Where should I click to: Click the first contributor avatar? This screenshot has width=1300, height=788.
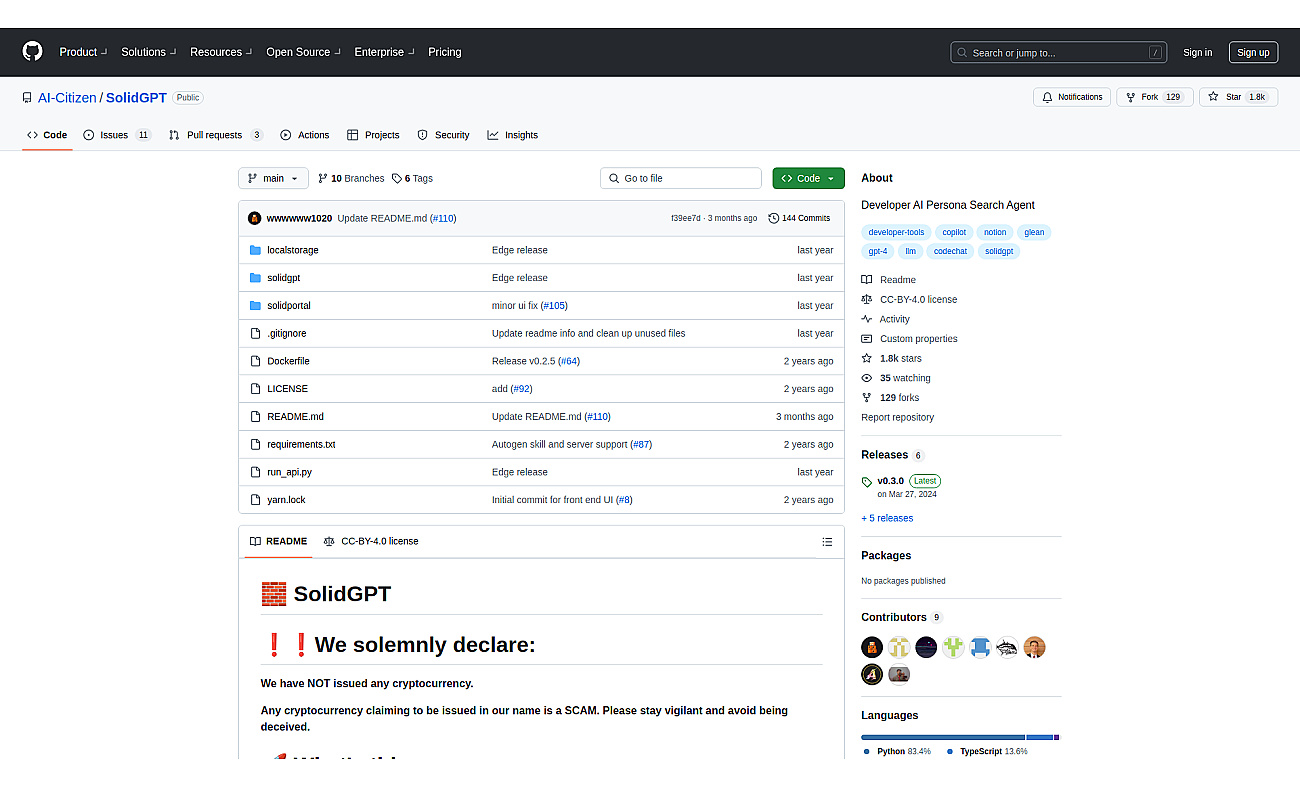click(x=872, y=647)
